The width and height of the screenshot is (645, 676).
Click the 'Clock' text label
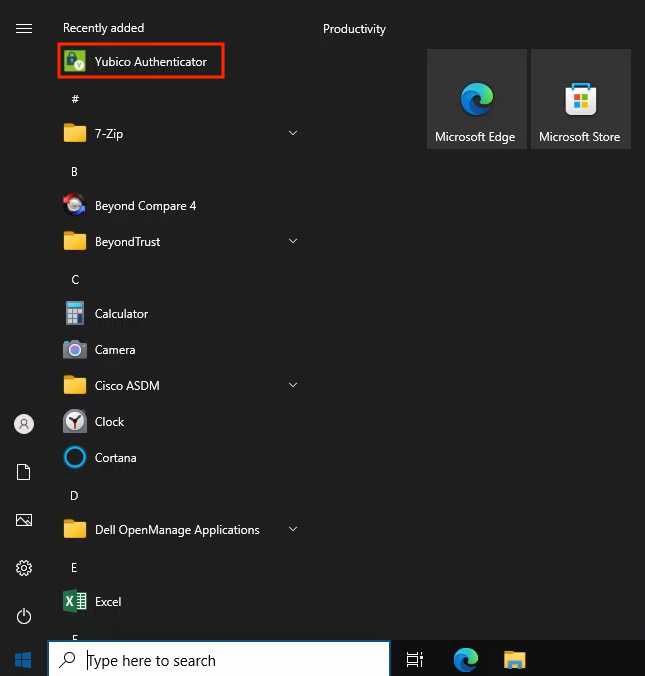(109, 422)
